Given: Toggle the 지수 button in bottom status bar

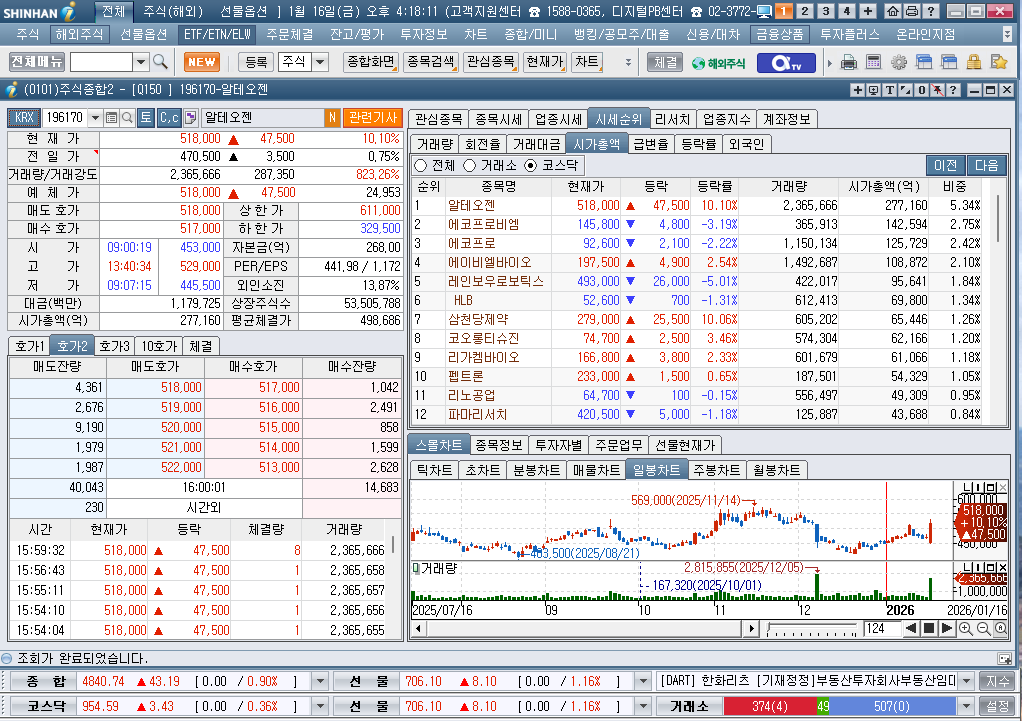Looking at the screenshot, I should tap(997, 681).
